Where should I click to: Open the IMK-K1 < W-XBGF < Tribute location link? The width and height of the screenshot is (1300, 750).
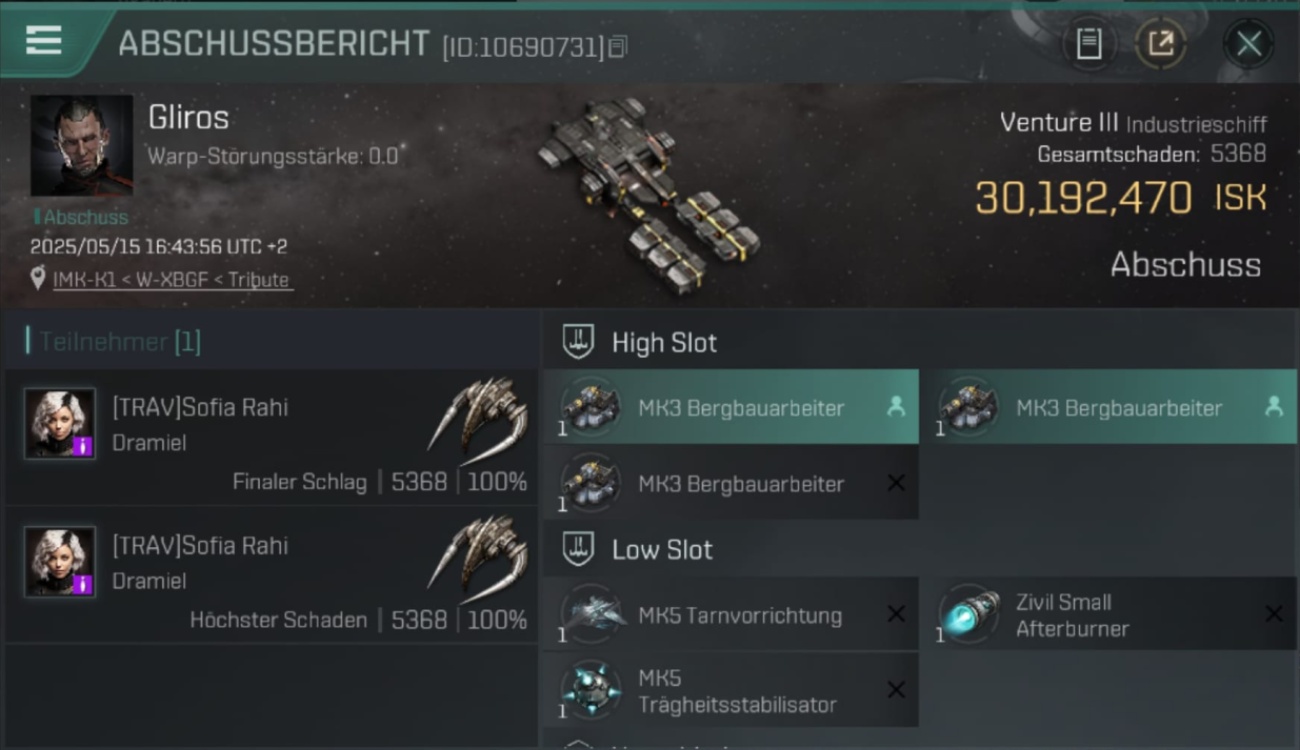coord(171,280)
